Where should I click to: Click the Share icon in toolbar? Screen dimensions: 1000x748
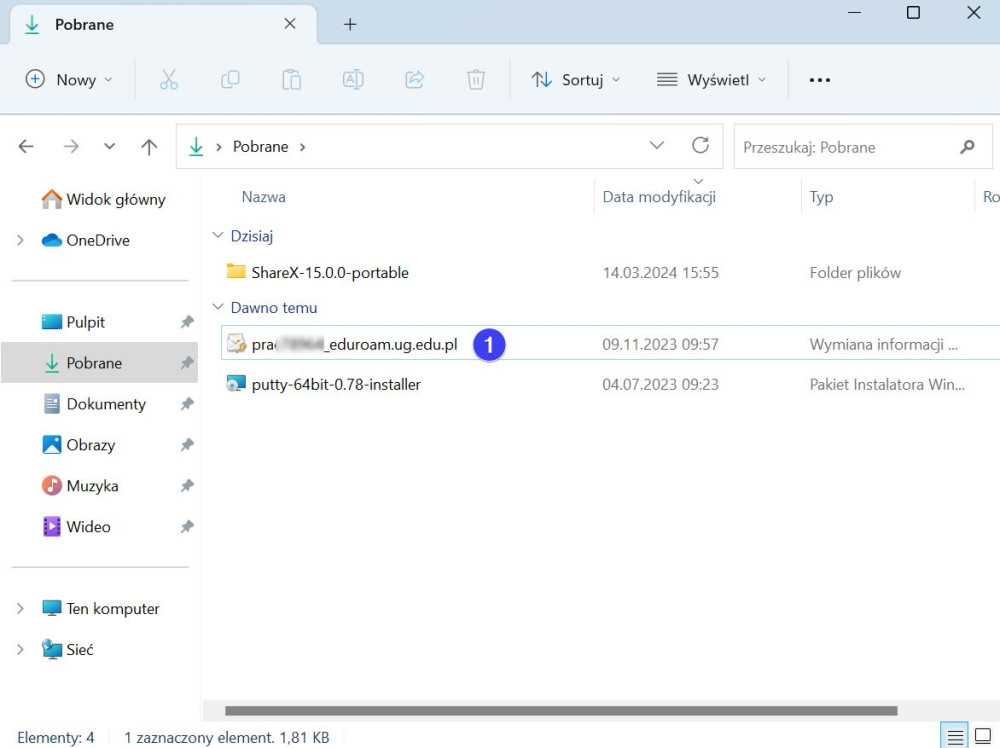[x=415, y=80]
